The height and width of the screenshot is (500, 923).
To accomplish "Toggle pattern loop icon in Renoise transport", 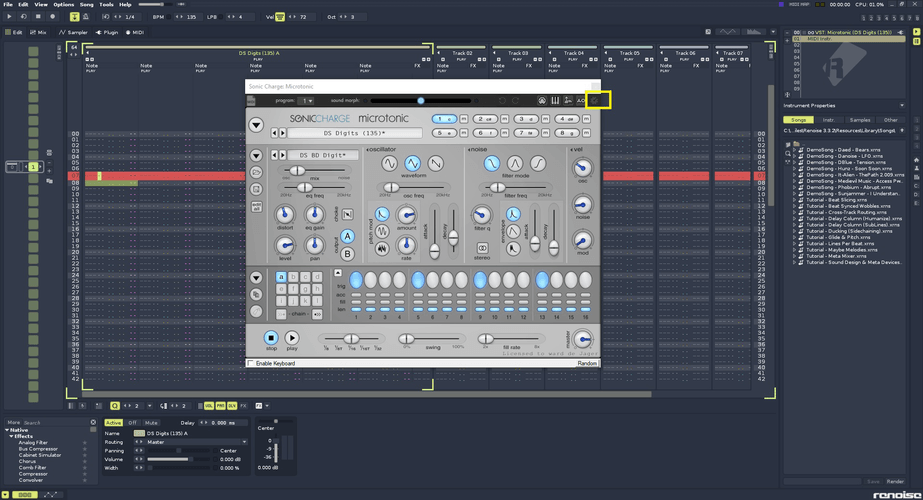I will tap(23, 16).
